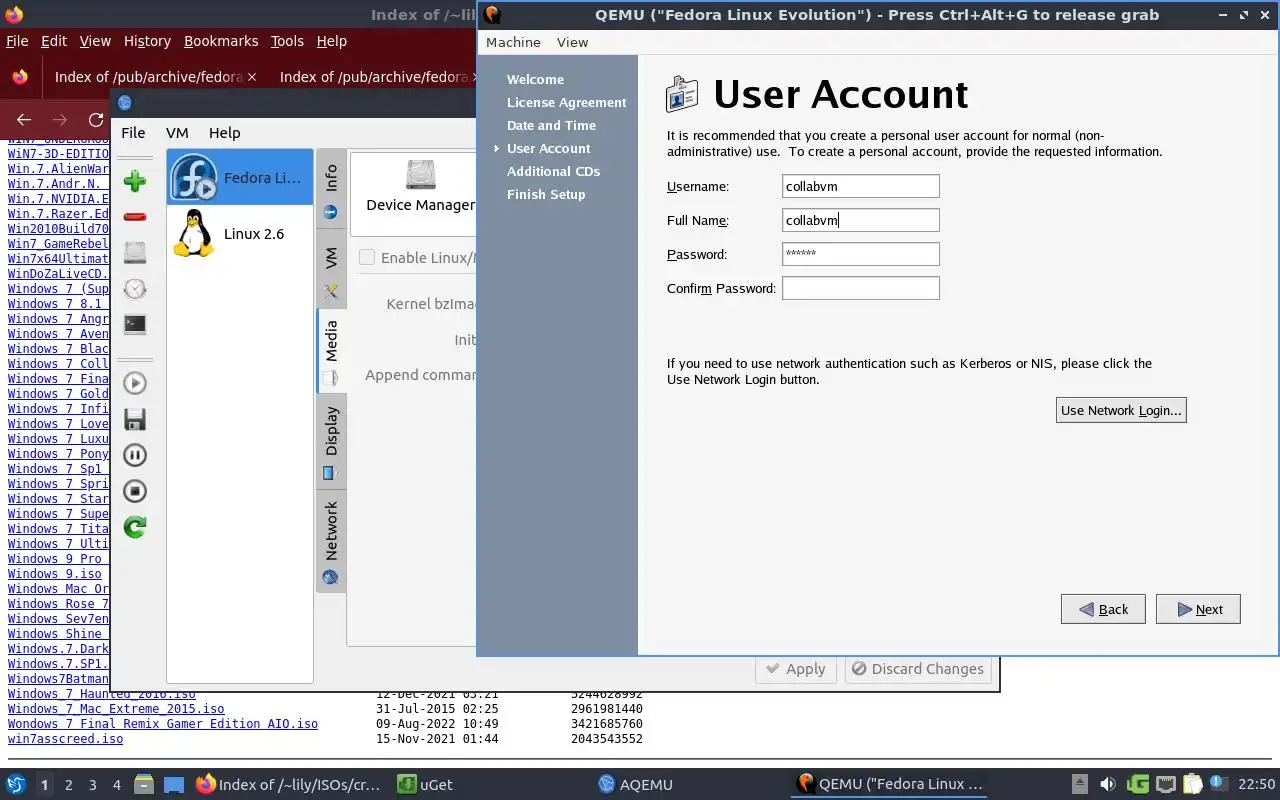
Task: Click the Use Network Login button
Action: click(1121, 410)
